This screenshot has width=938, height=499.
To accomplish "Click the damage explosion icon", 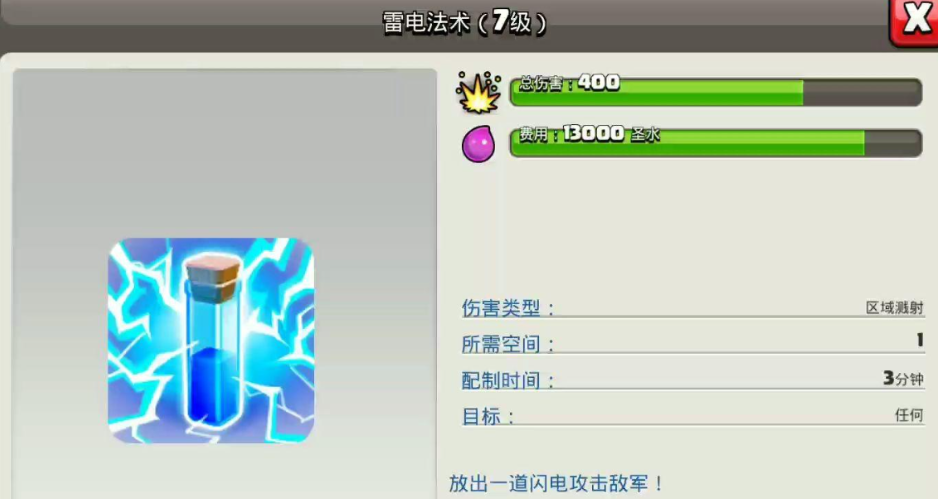I will tap(479, 92).
